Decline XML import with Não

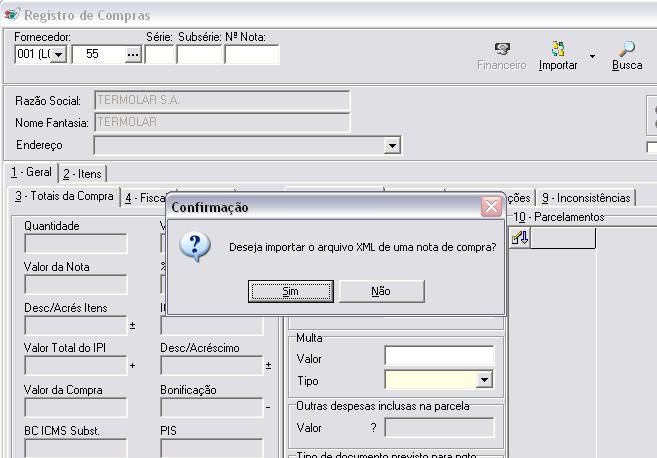381,291
